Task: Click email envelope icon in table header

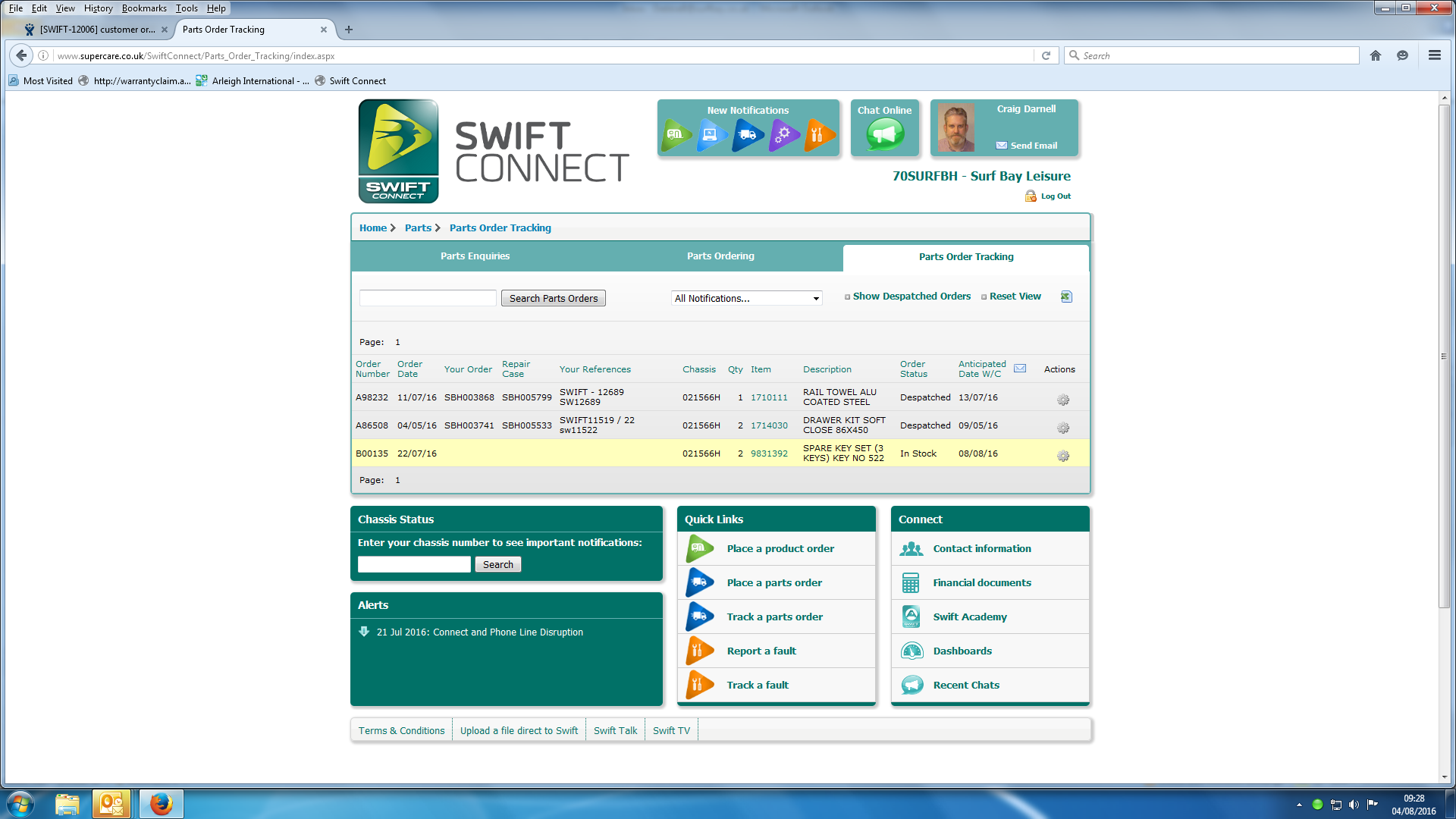Action: [1020, 369]
